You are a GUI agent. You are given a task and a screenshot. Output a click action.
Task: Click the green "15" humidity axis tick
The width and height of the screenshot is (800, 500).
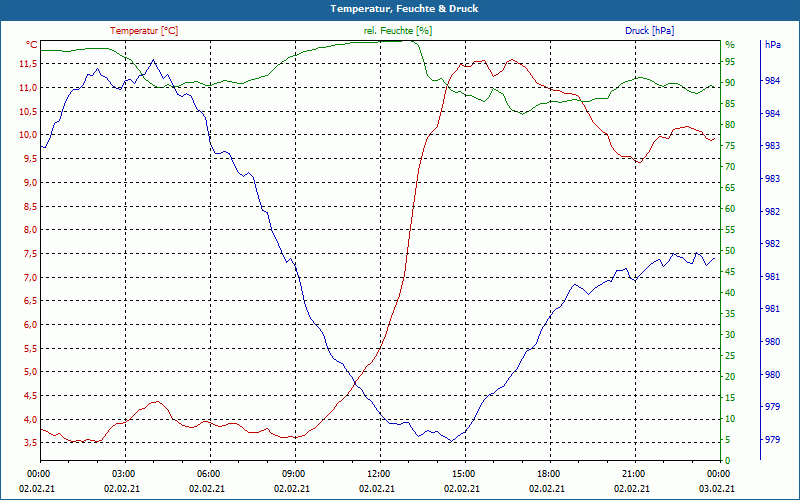730,398
